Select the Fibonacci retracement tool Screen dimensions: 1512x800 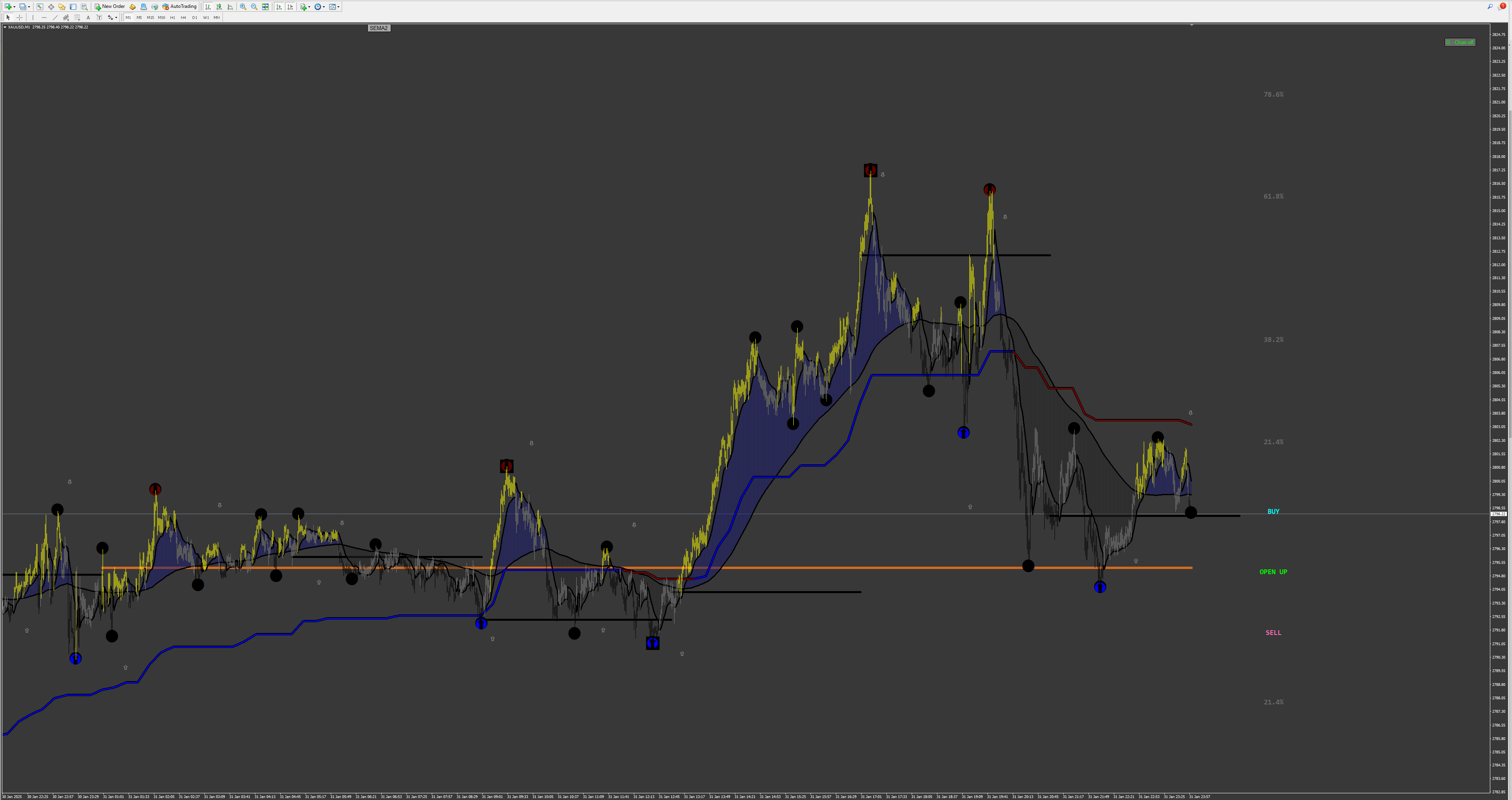(x=77, y=18)
